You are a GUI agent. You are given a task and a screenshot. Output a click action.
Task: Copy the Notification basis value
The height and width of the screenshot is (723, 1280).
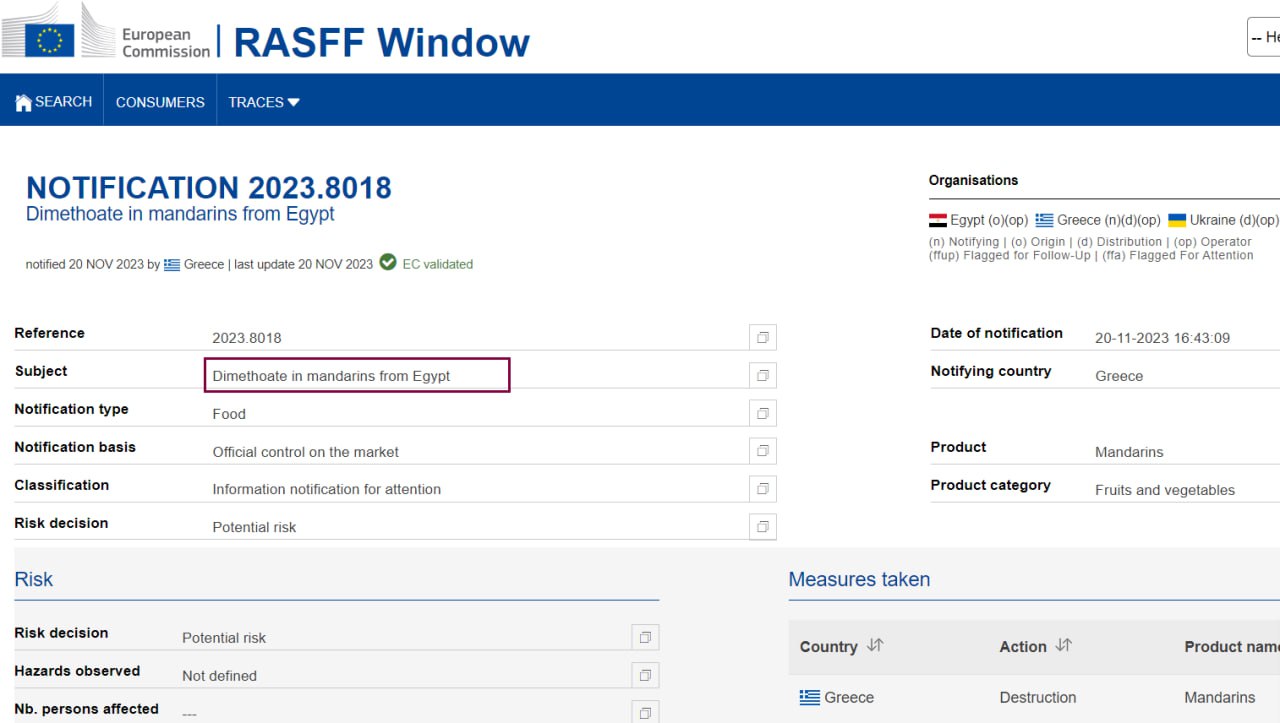pos(762,452)
